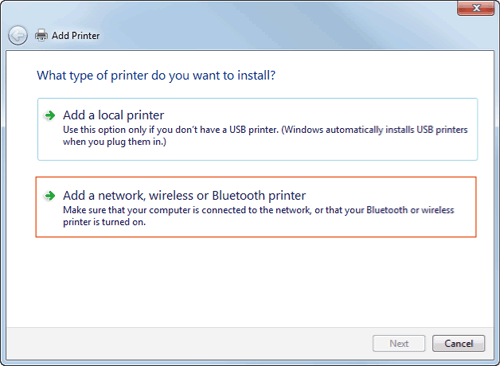Close the Add Printer window
Image resolution: width=500 pixels, height=366 pixels.
tap(476, 8)
